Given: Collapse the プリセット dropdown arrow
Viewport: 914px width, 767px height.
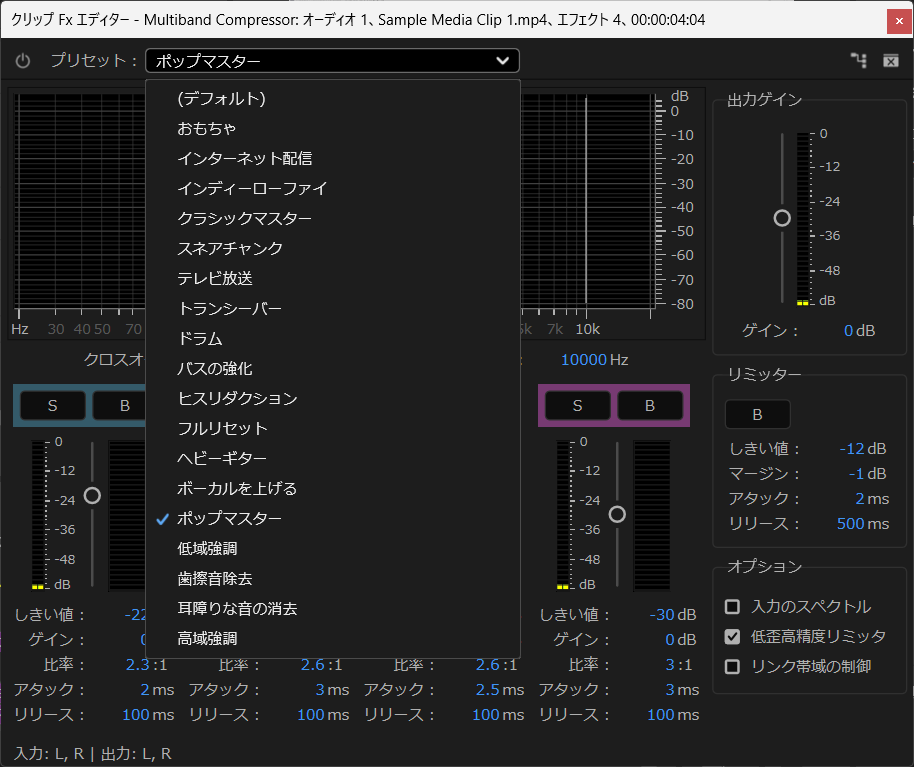Looking at the screenshot, I should click(x=502, y=62).
